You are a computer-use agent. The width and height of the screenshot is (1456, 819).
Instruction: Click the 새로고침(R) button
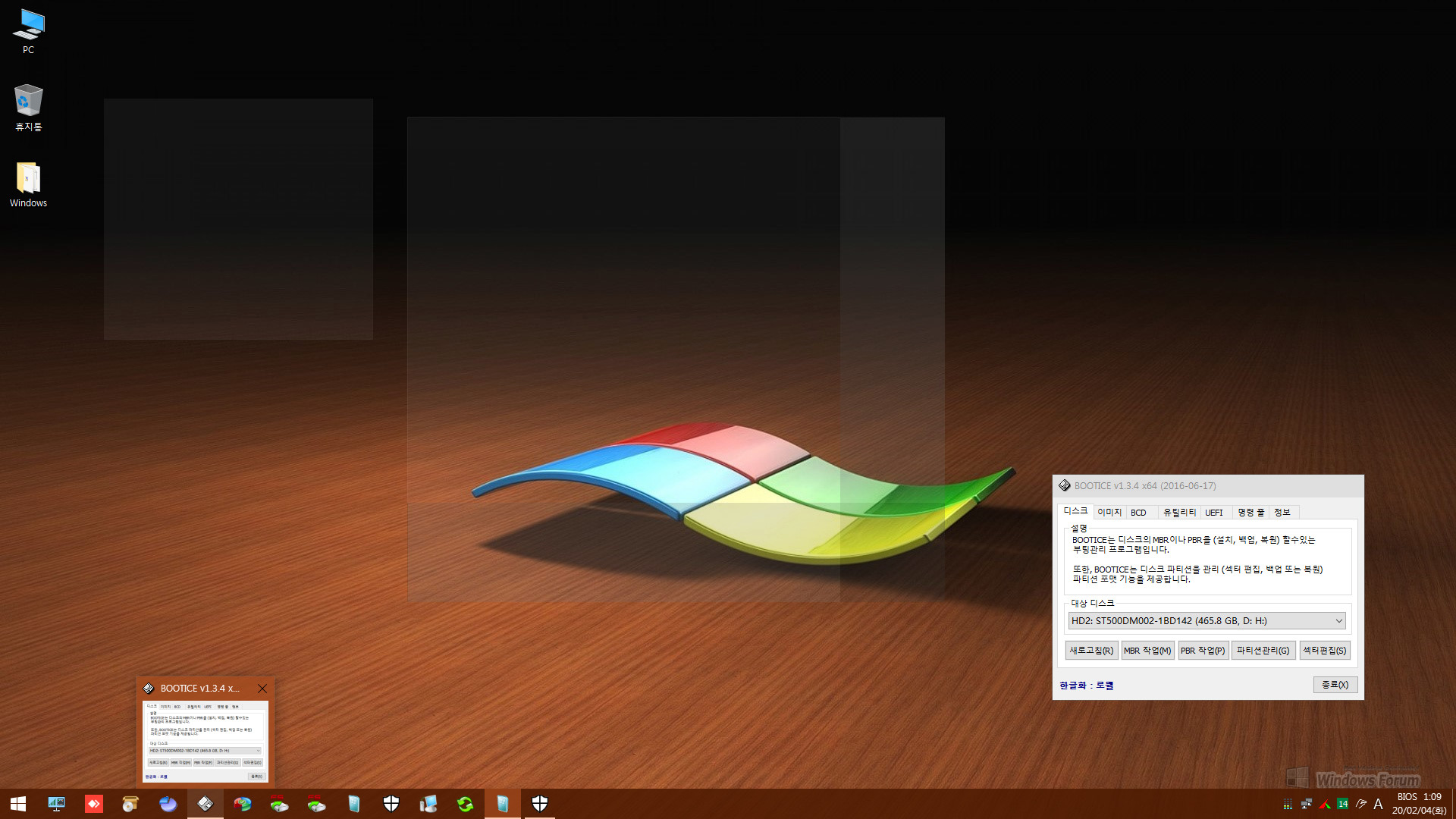[1091, 651]
